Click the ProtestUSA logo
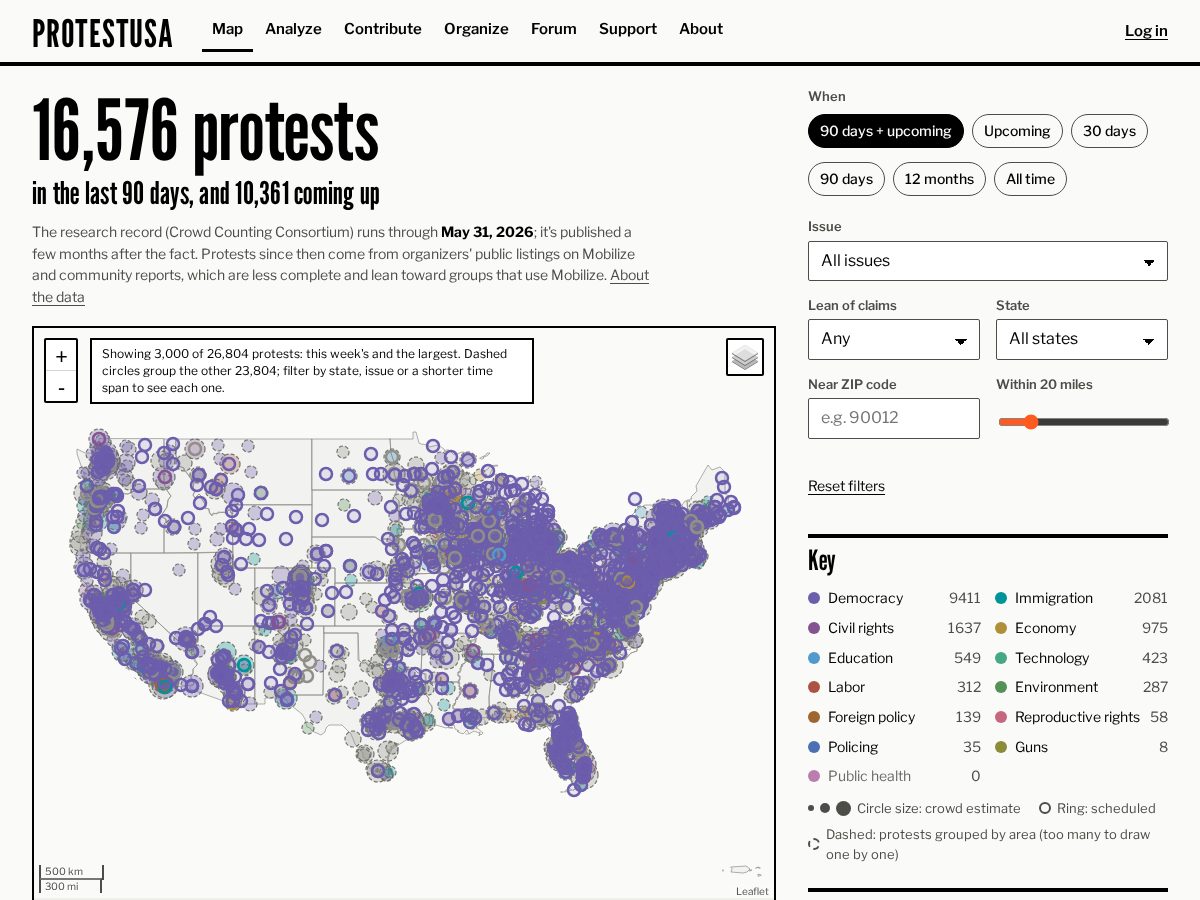The height and width of the screenshot is (900, 1200). pyautogui.click(x=102, y=32)
